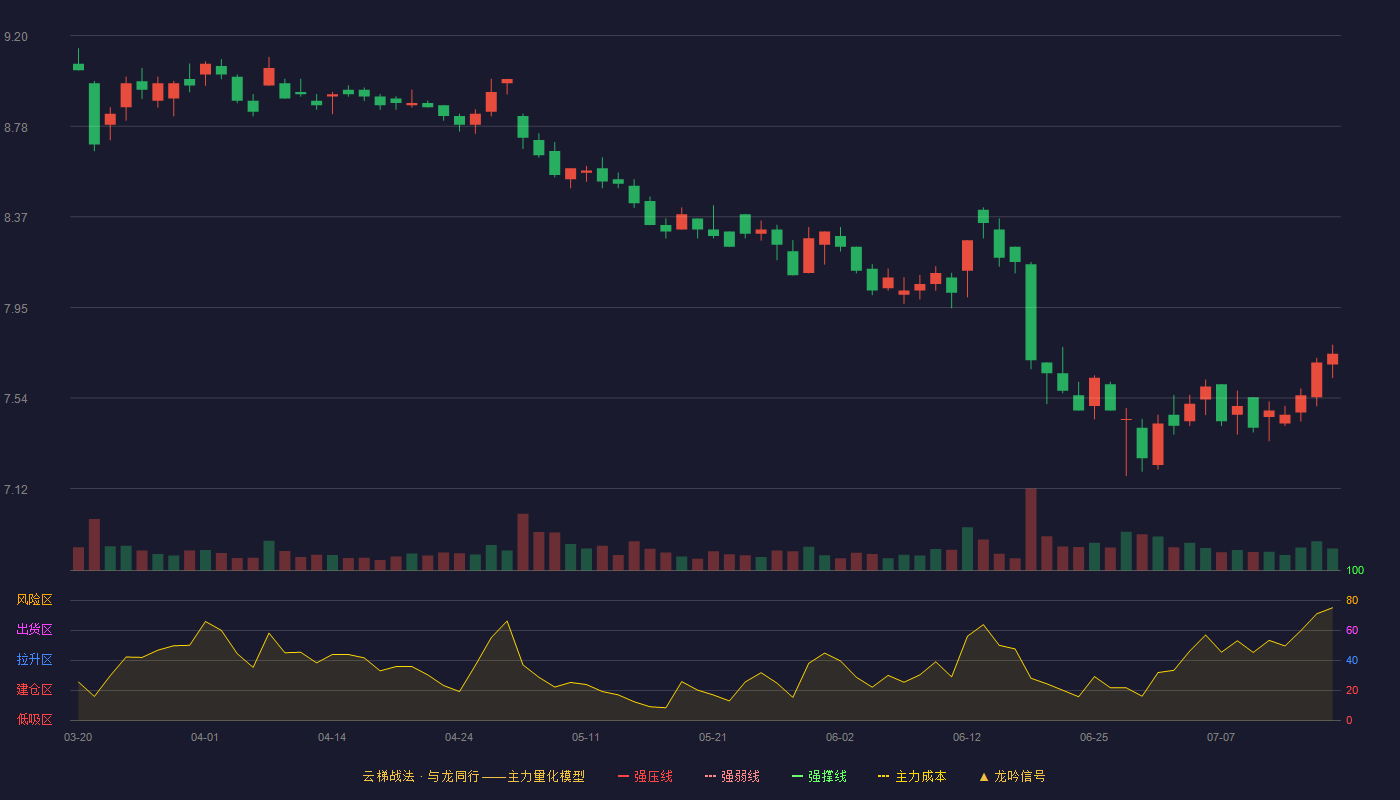Screen dimensions: 1400x800
Task: Click the green line icon beside 强撑线
Action: (797, 776)
